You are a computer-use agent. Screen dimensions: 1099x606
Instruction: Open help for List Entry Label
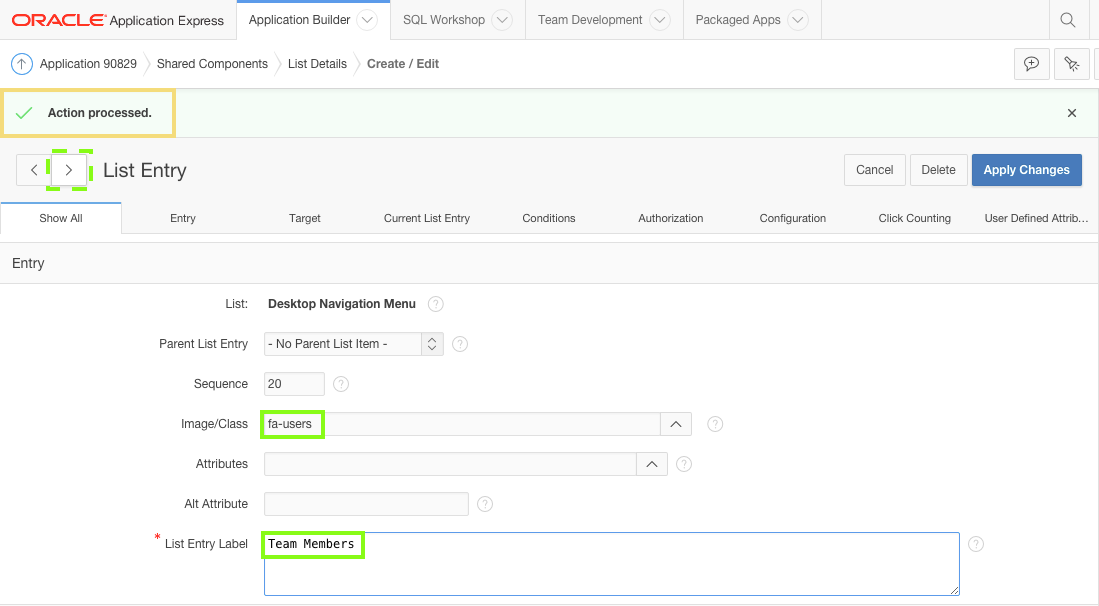976,544
